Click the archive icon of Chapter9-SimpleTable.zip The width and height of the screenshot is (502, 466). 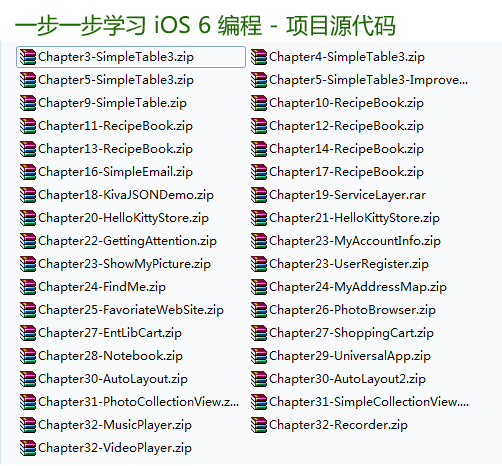click(x=28, y=103)
